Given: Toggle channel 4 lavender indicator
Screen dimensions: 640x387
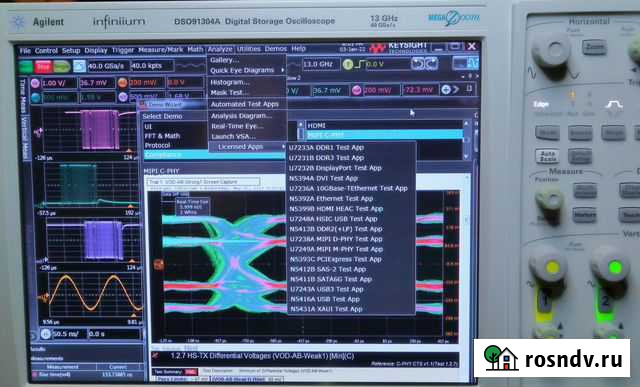Looking at the screenshot, I should tap(123, 97).
